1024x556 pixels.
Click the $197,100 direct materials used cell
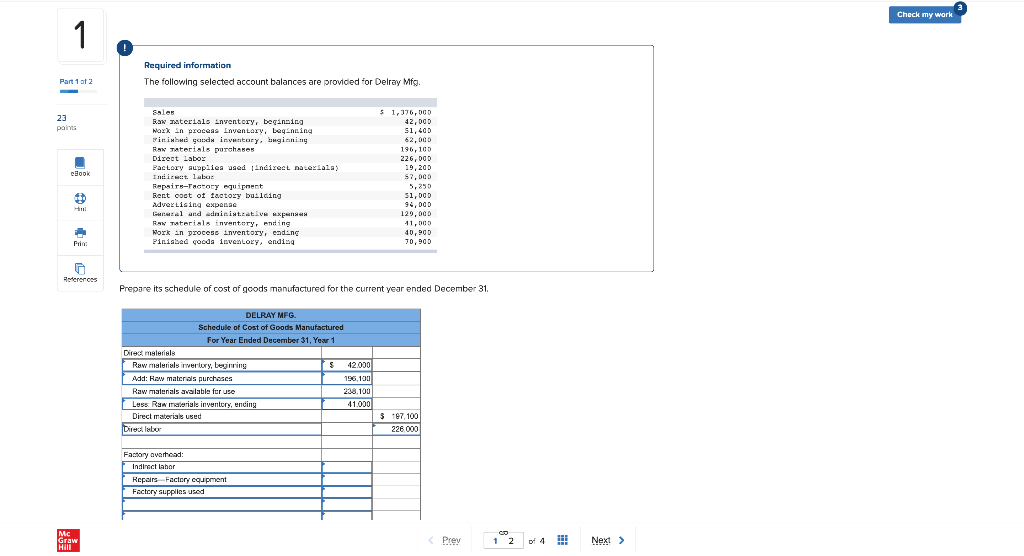[396, 416]
